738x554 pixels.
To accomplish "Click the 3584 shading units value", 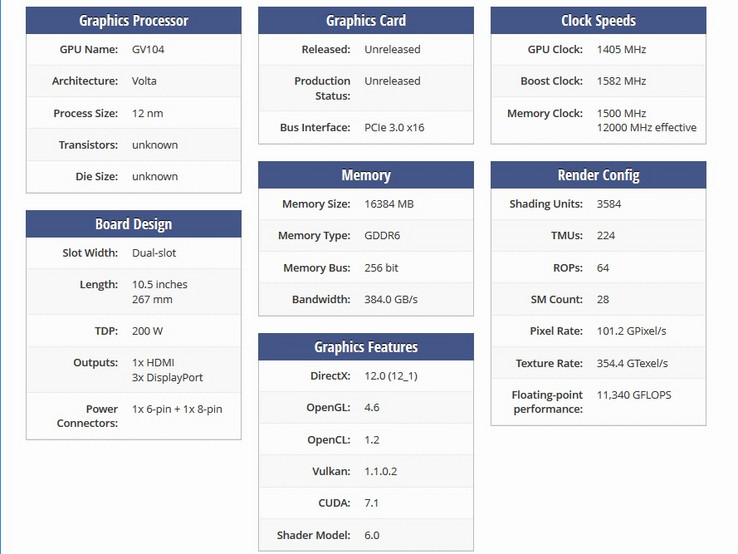I will (610, 204).
